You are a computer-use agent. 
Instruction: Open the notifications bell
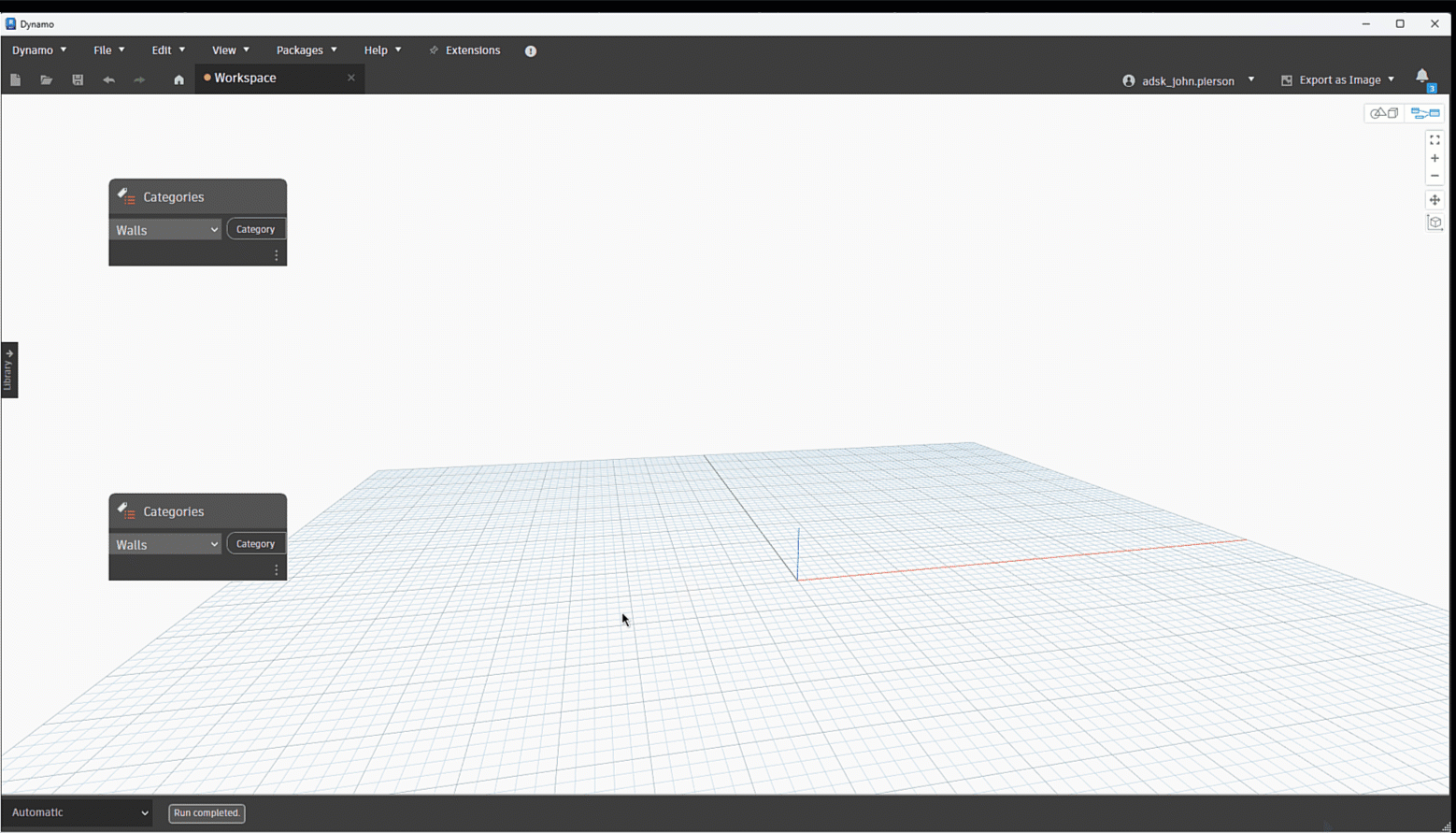coord(1421,77)
